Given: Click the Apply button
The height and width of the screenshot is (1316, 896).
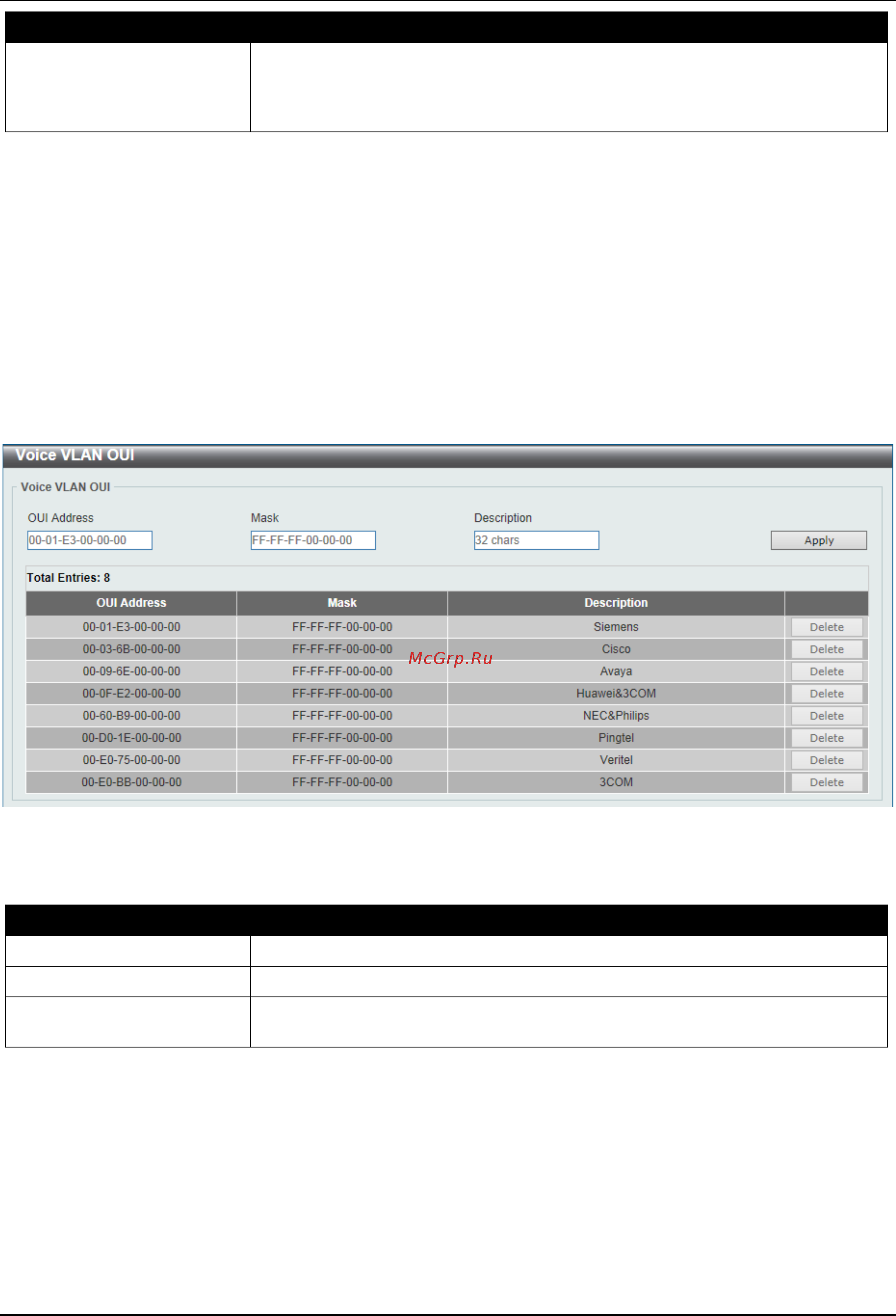Looking at the screenshot, I should coord(819,540).
